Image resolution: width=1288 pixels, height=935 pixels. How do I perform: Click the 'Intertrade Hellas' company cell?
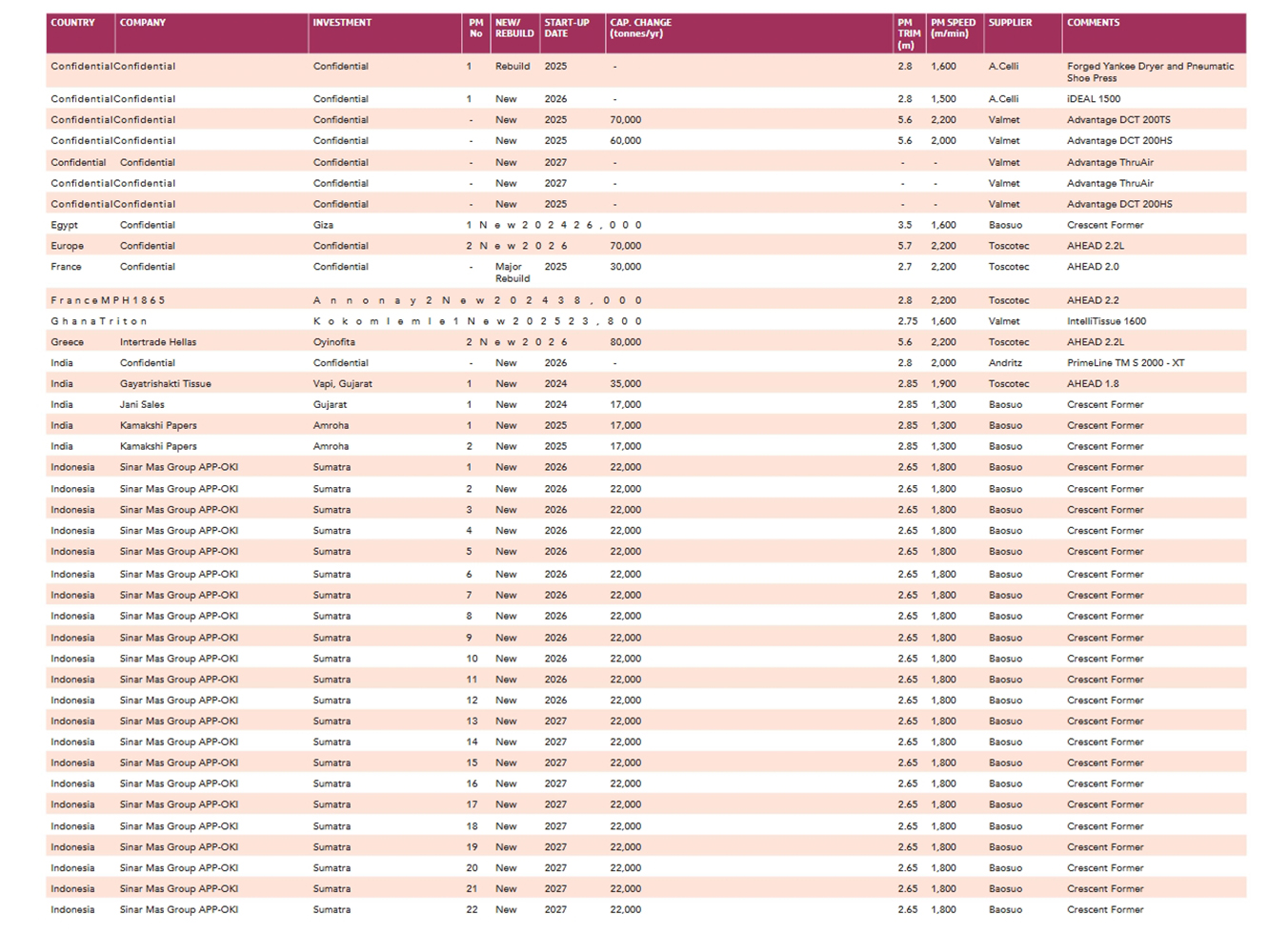pyautogui.click(x=158, y=342)
